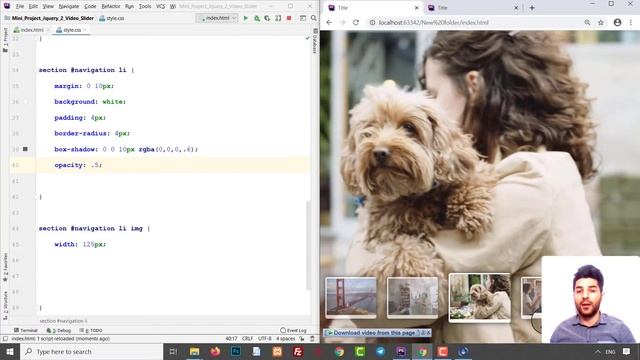
Task: Switch to the second Title tab in Chrome
Action: click(473, 8)
